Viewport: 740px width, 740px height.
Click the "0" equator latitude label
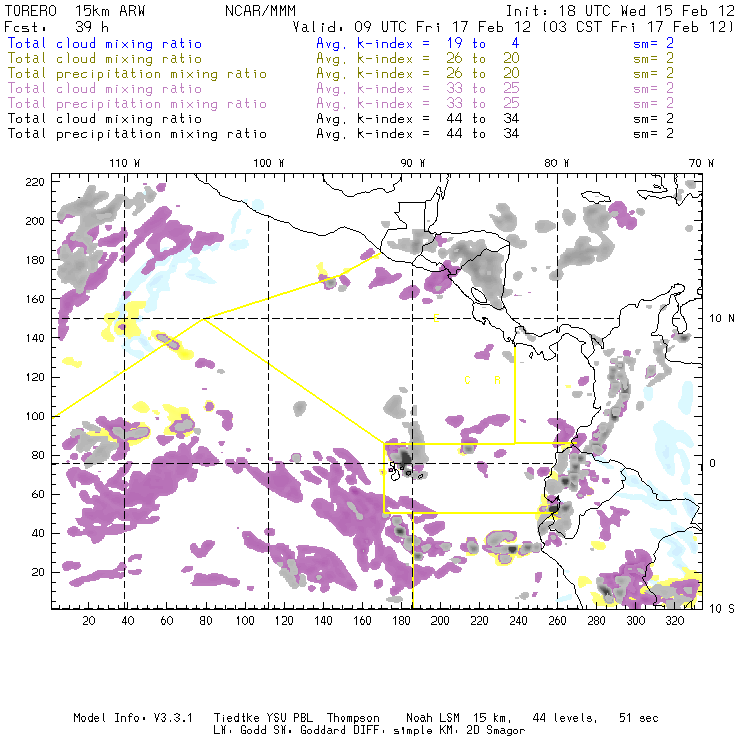point(713,464)
